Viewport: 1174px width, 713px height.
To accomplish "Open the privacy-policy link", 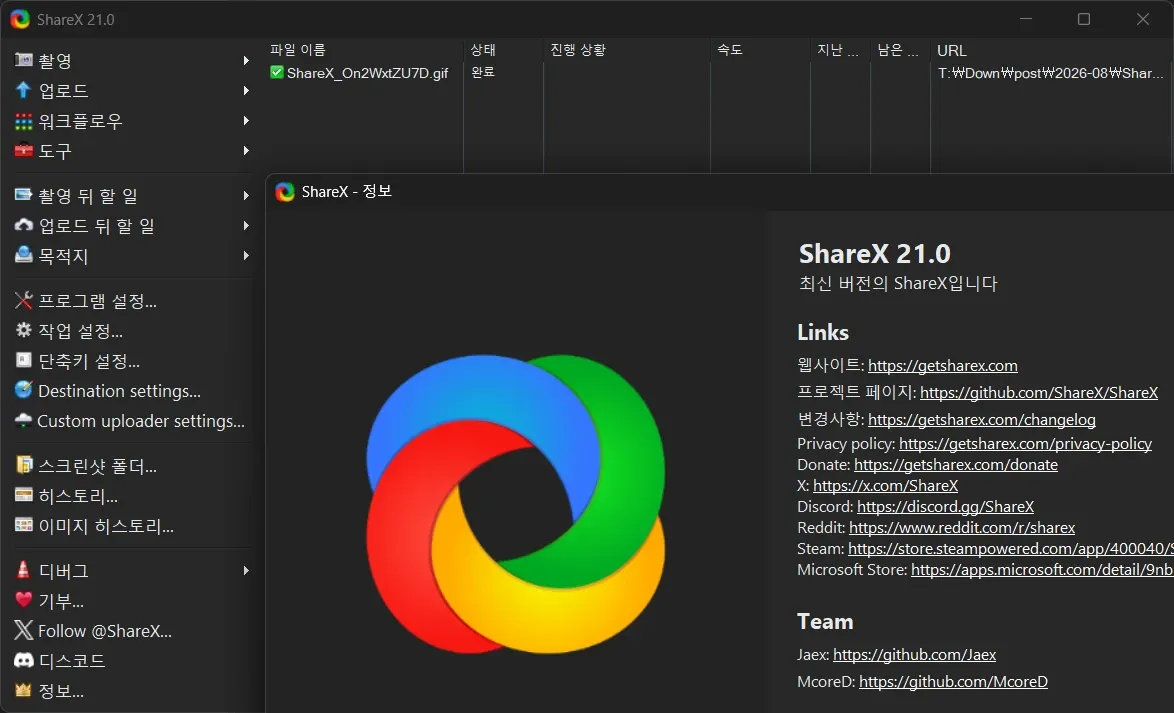I will (1025, 443).
